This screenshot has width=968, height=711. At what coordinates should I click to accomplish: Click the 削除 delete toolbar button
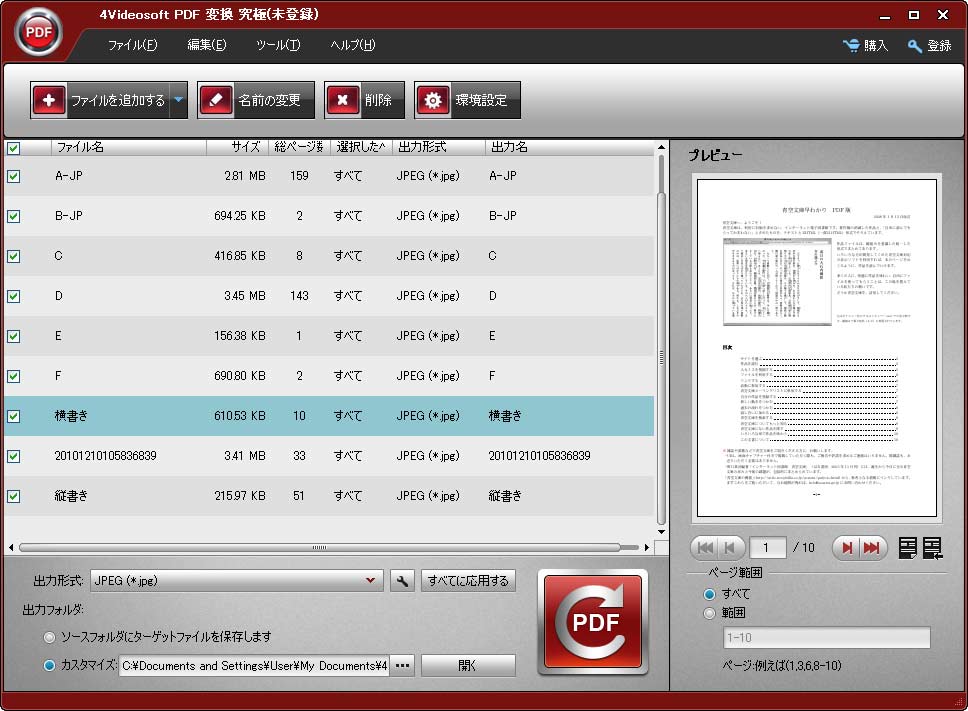coord(364,100)
